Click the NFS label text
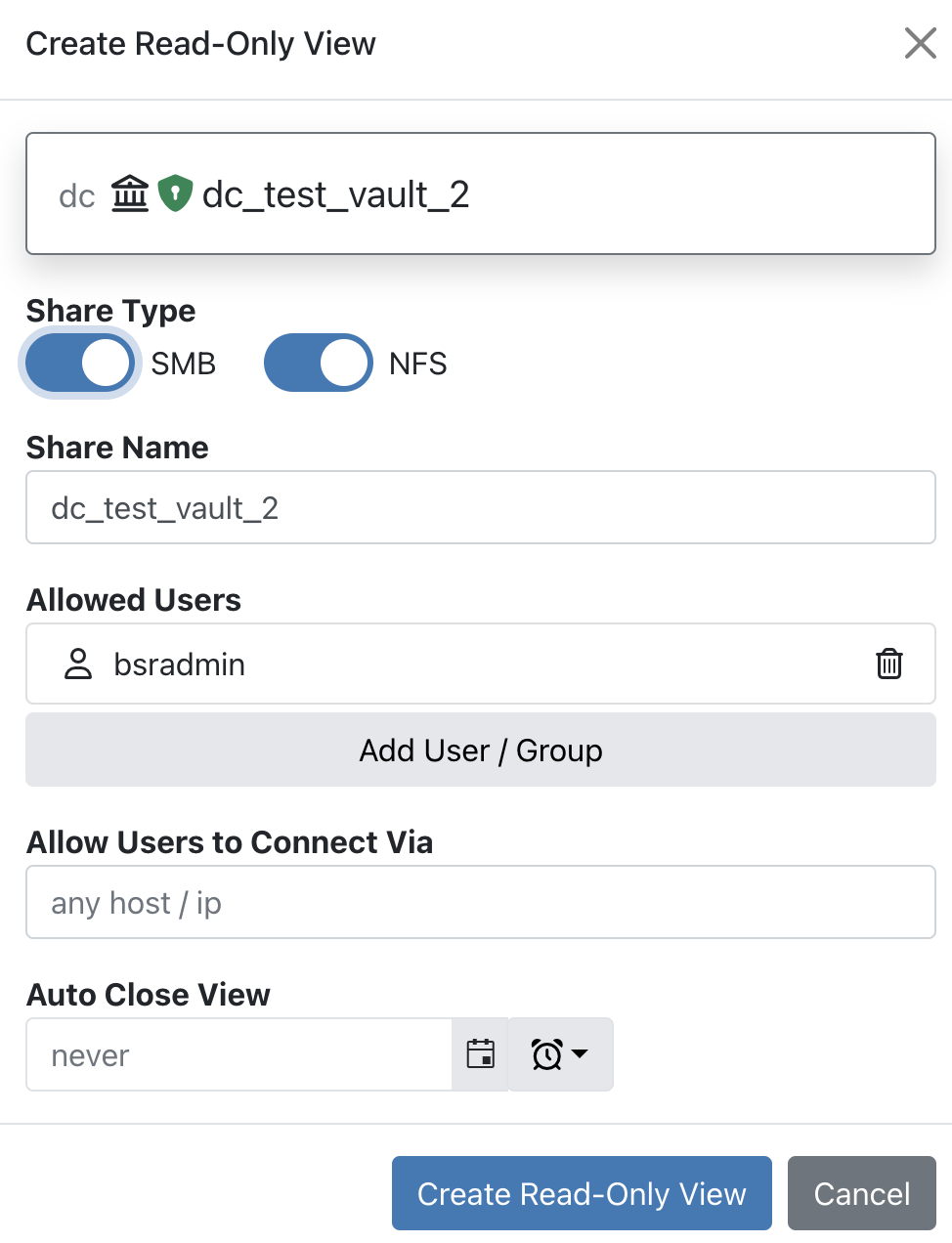This screenshot has height=1243, width=952. (x=417, y=364)
